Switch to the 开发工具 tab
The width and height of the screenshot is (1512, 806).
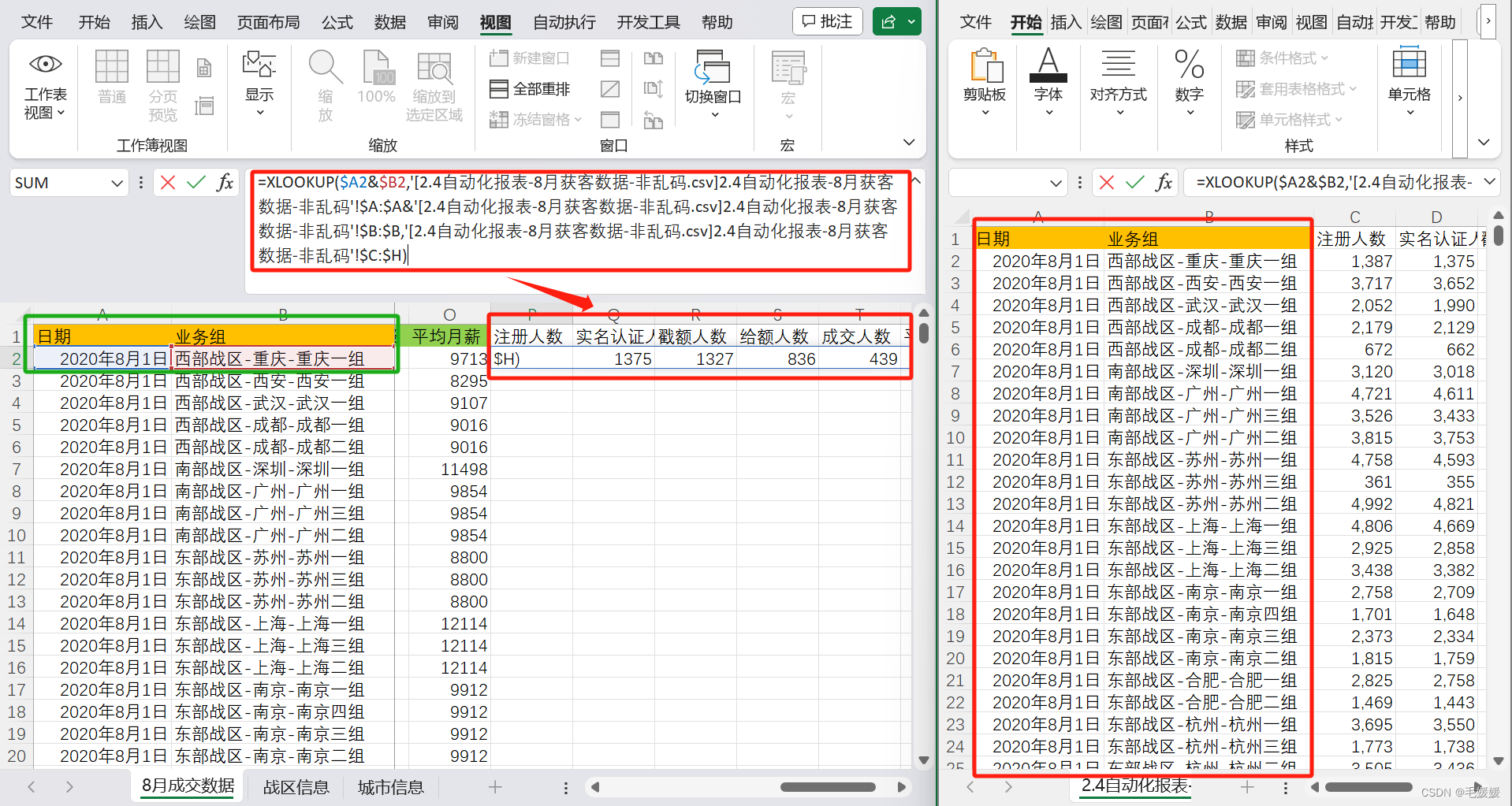[648, 22]
